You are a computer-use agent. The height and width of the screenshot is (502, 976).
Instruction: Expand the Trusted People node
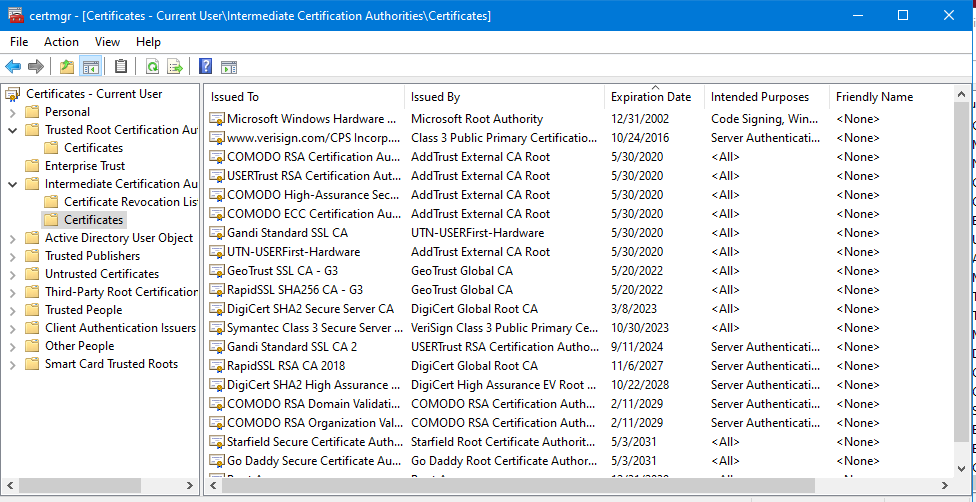12,311
